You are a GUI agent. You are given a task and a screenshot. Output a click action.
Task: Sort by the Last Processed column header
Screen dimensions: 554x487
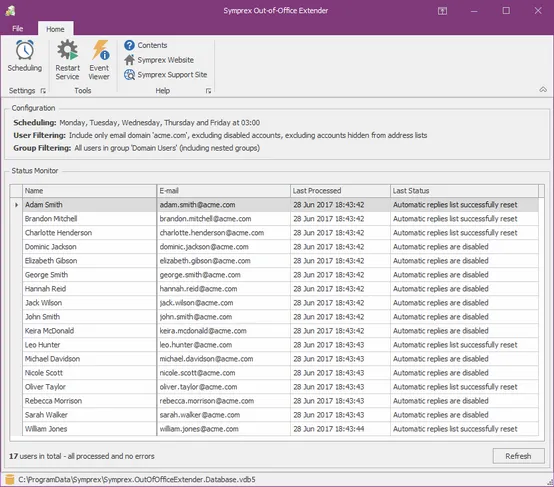tap(340, 191)
